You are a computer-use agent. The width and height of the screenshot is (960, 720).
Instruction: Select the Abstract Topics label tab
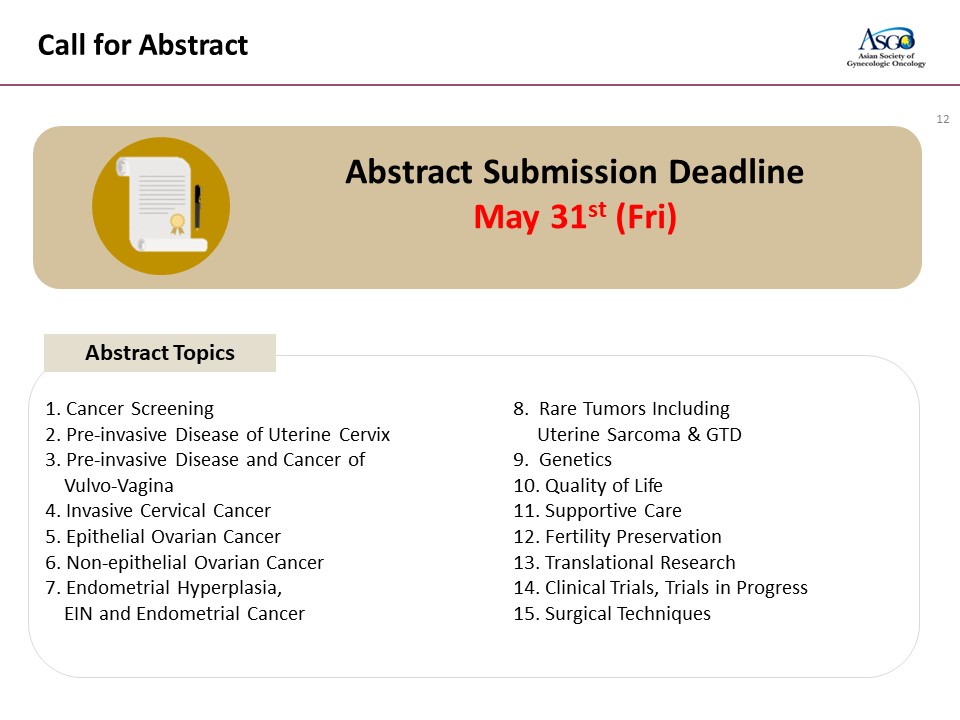(x=160, y=353)
